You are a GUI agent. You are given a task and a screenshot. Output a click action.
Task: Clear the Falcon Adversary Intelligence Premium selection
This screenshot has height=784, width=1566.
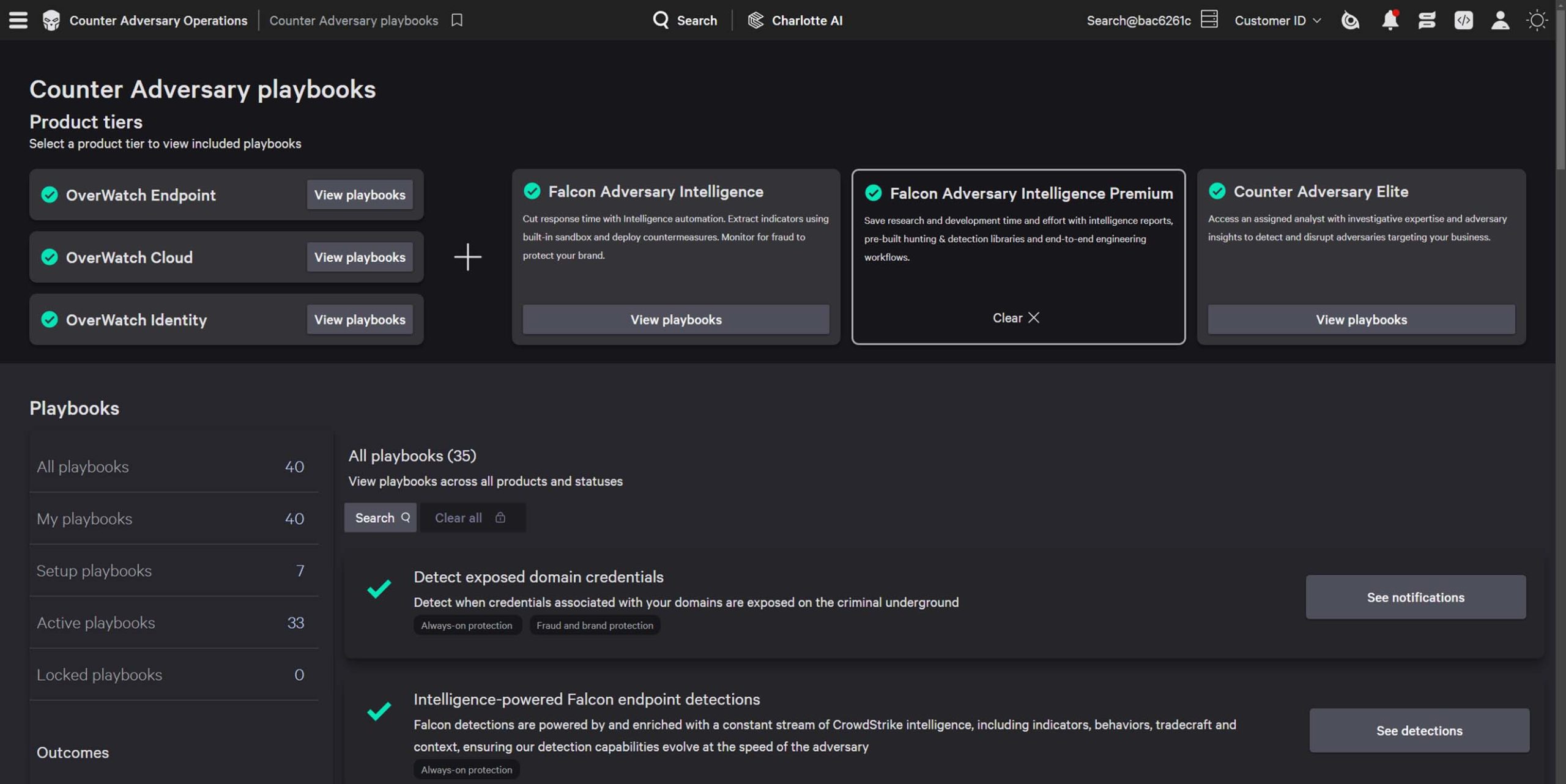click(1016, 318)
